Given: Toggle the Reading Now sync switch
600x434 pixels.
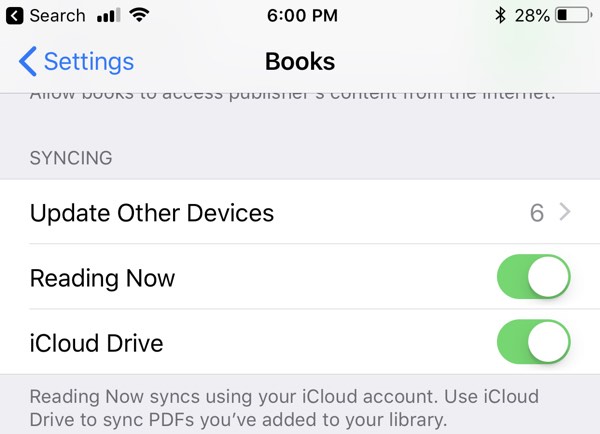Looking at the screenshot, I should pyautogui.click(x=533, y=277).
